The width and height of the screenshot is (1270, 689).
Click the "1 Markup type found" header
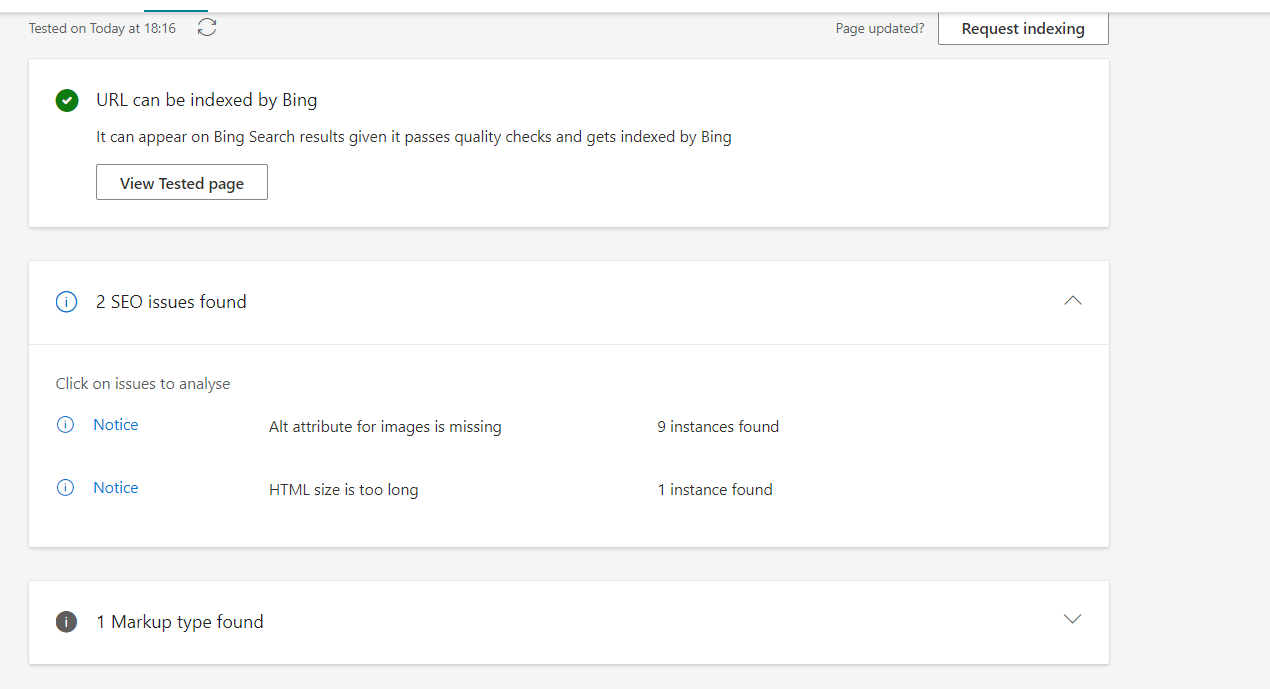(180, 622)
